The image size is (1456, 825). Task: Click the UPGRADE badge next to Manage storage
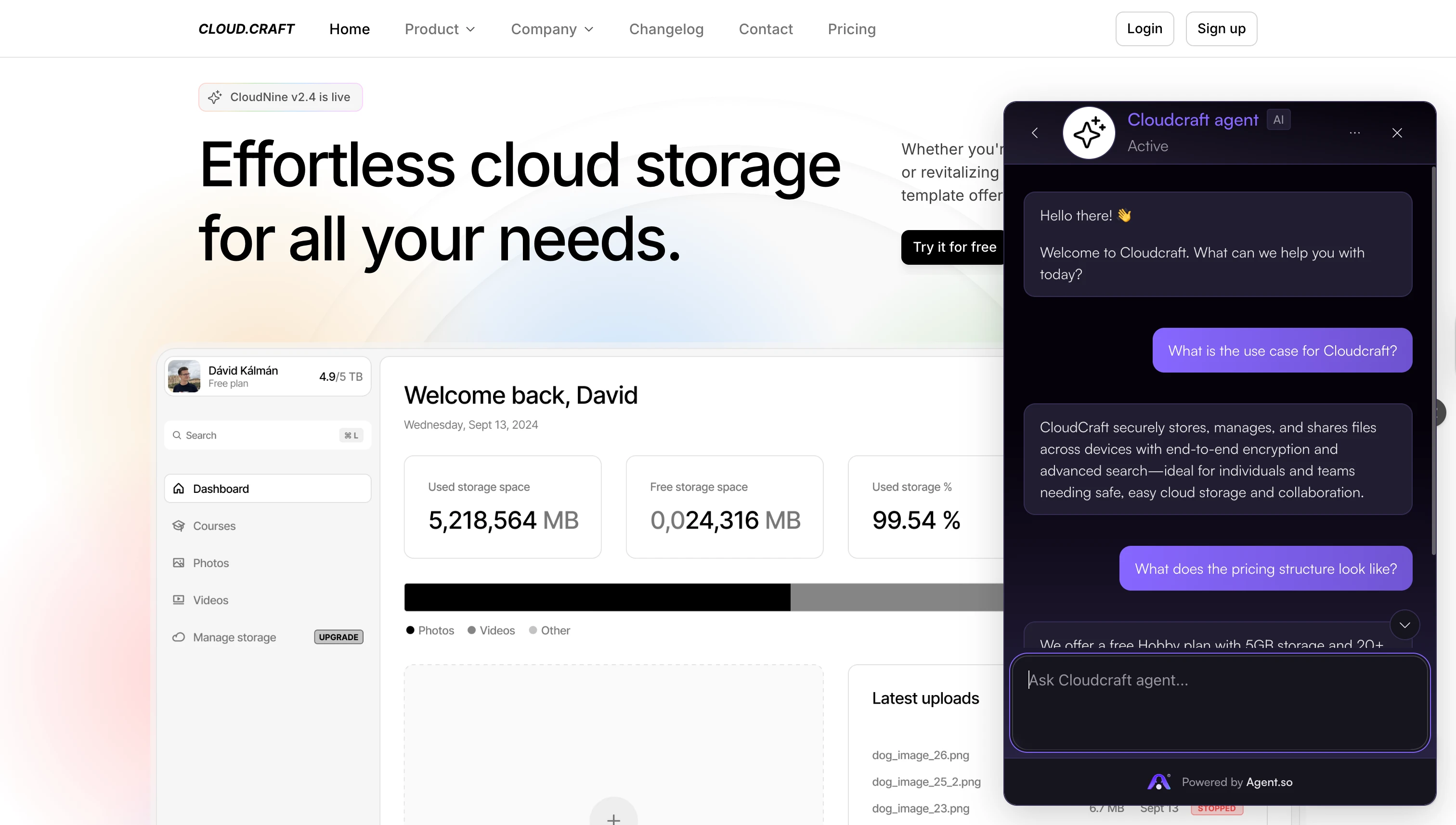338,637
